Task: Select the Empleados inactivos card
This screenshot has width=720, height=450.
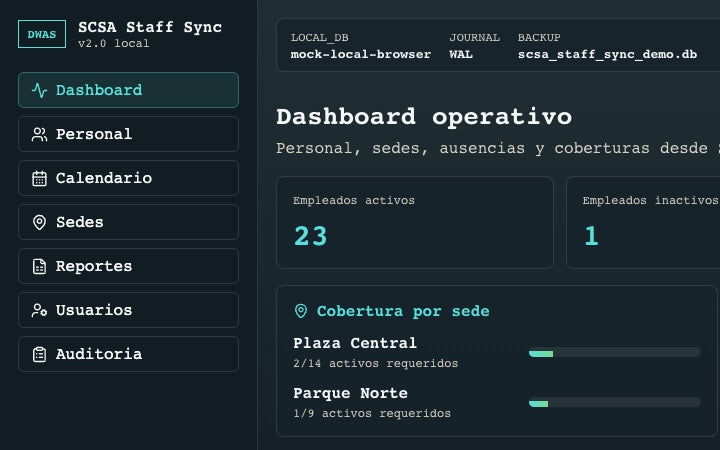Action: (x=643, y=223)
